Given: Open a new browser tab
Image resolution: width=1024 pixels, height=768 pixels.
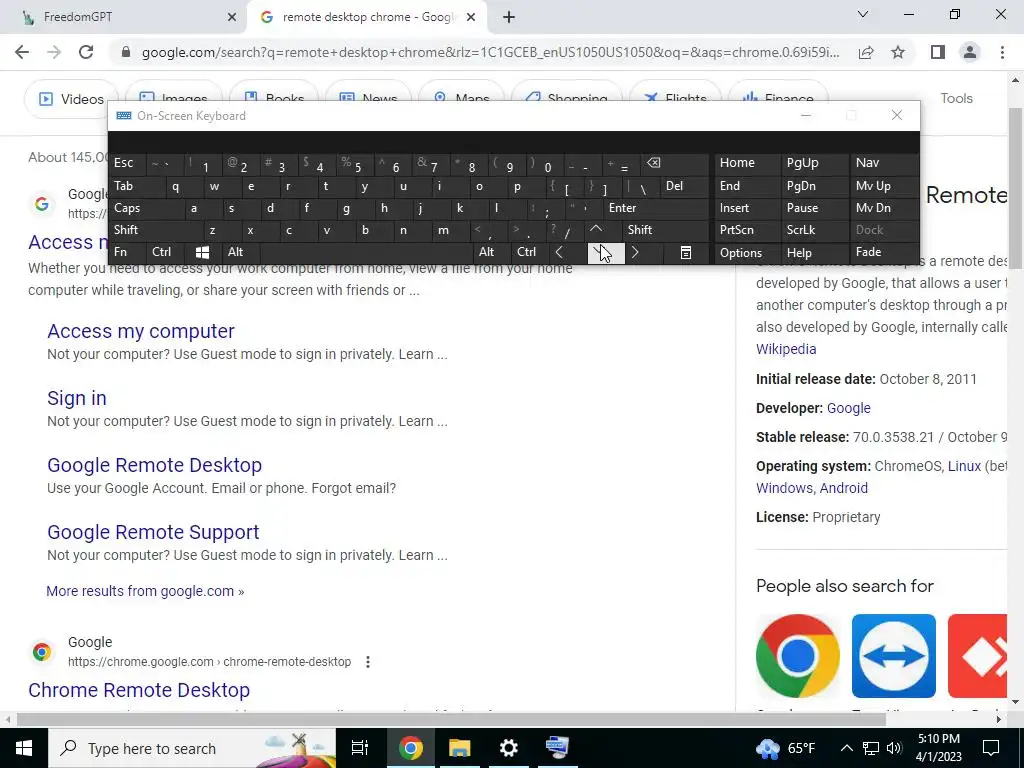Looking at the screenshot, I should click(x=509, y=17).
